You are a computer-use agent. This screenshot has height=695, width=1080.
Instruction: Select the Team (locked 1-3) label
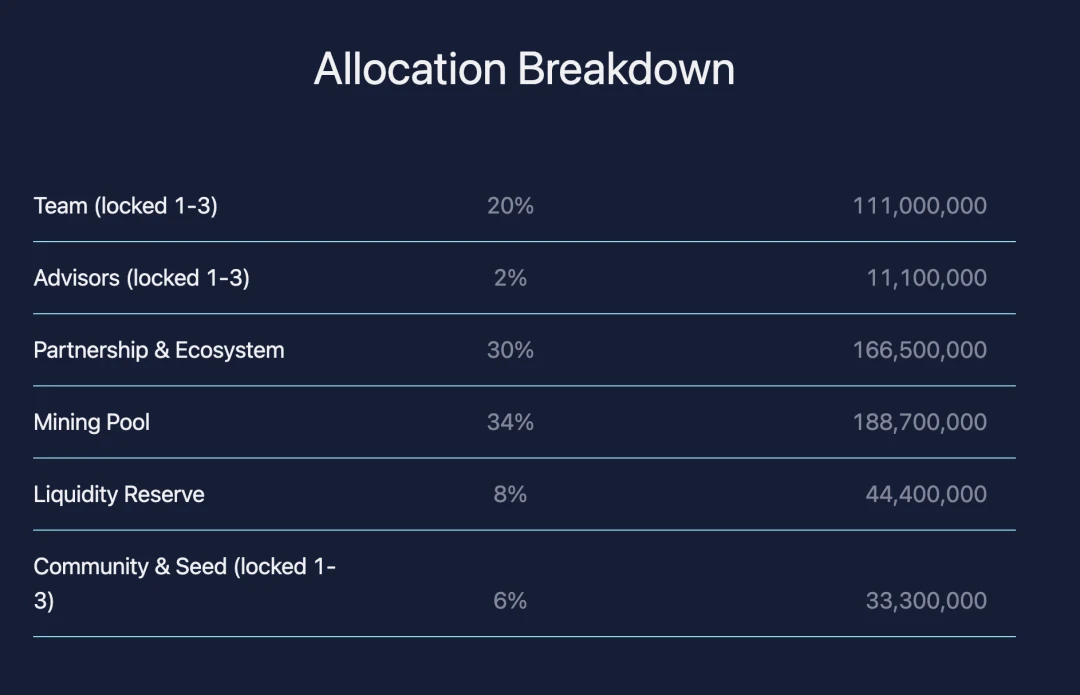click(125, 206)
